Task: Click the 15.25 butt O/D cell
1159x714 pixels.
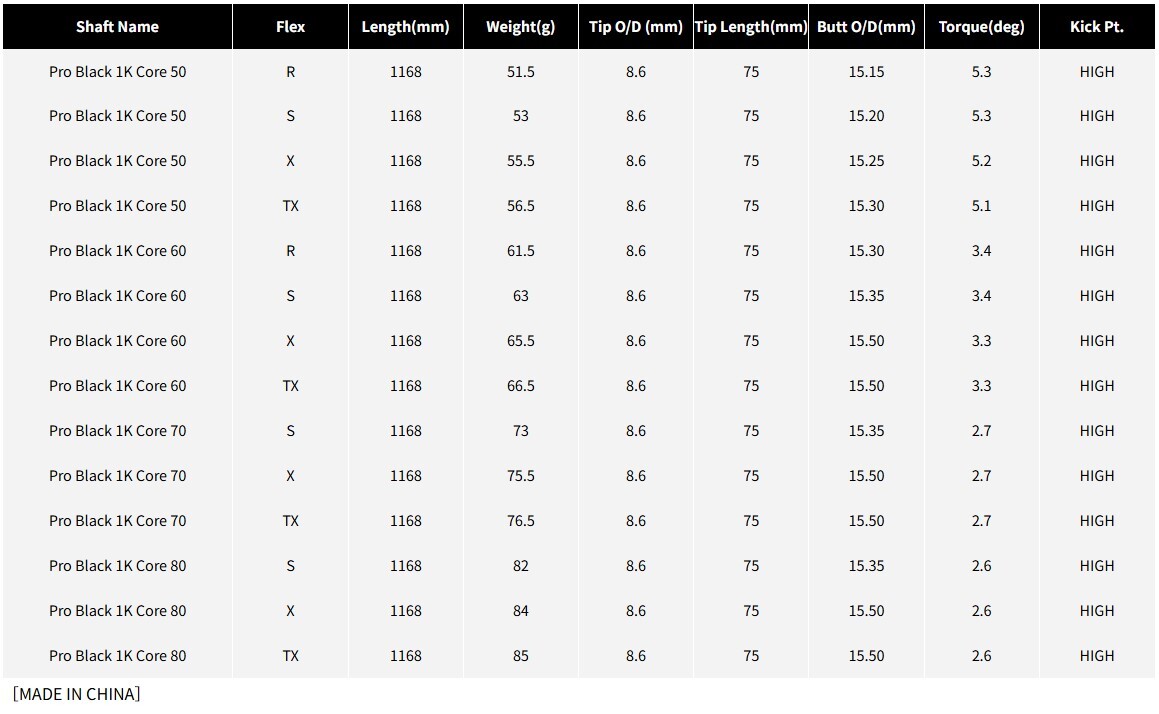Action: [866, 161]
